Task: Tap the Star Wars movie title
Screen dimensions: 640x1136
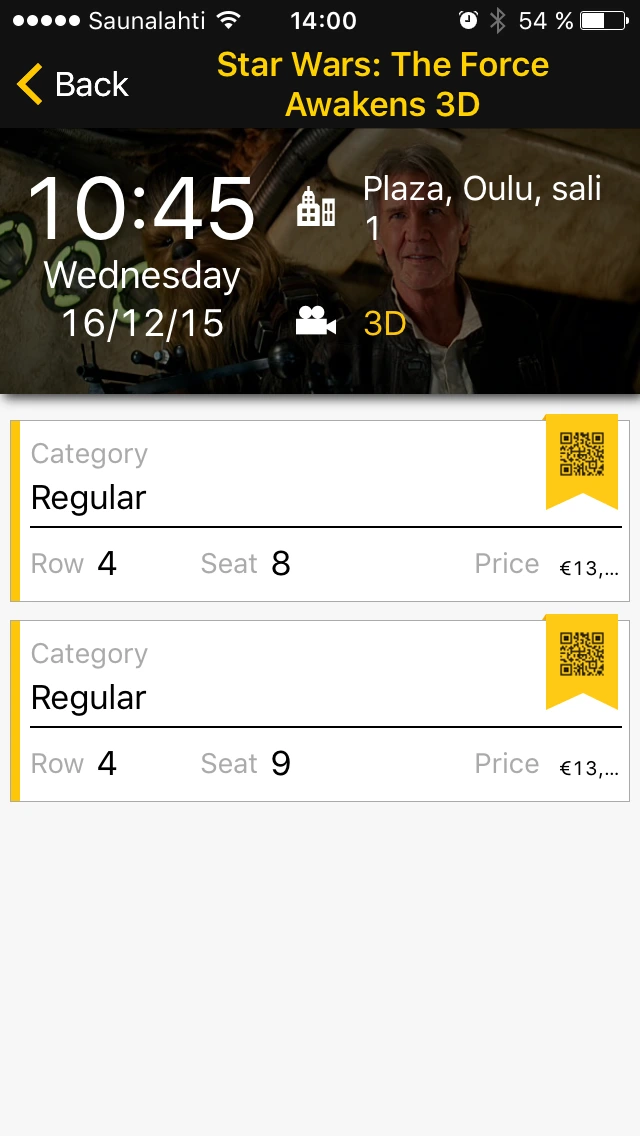Action: click(383, 84)
